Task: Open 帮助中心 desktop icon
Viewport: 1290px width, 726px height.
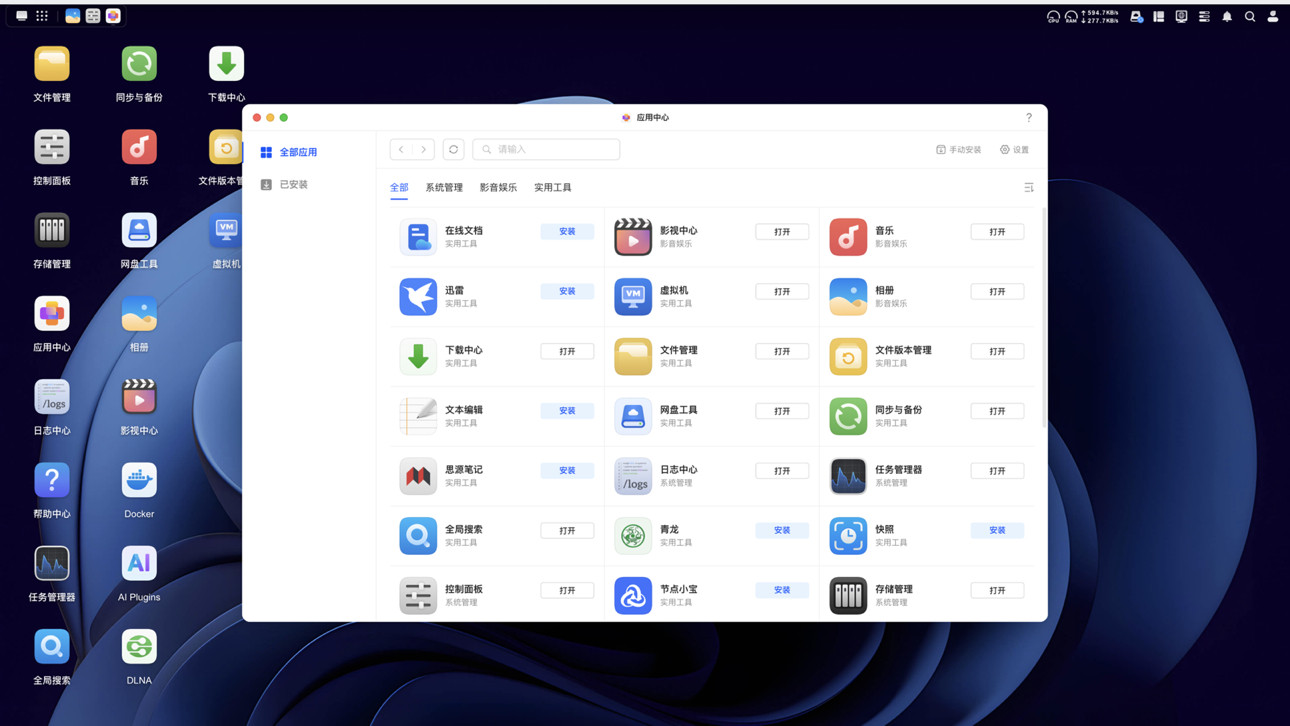Action: point(52,480)
